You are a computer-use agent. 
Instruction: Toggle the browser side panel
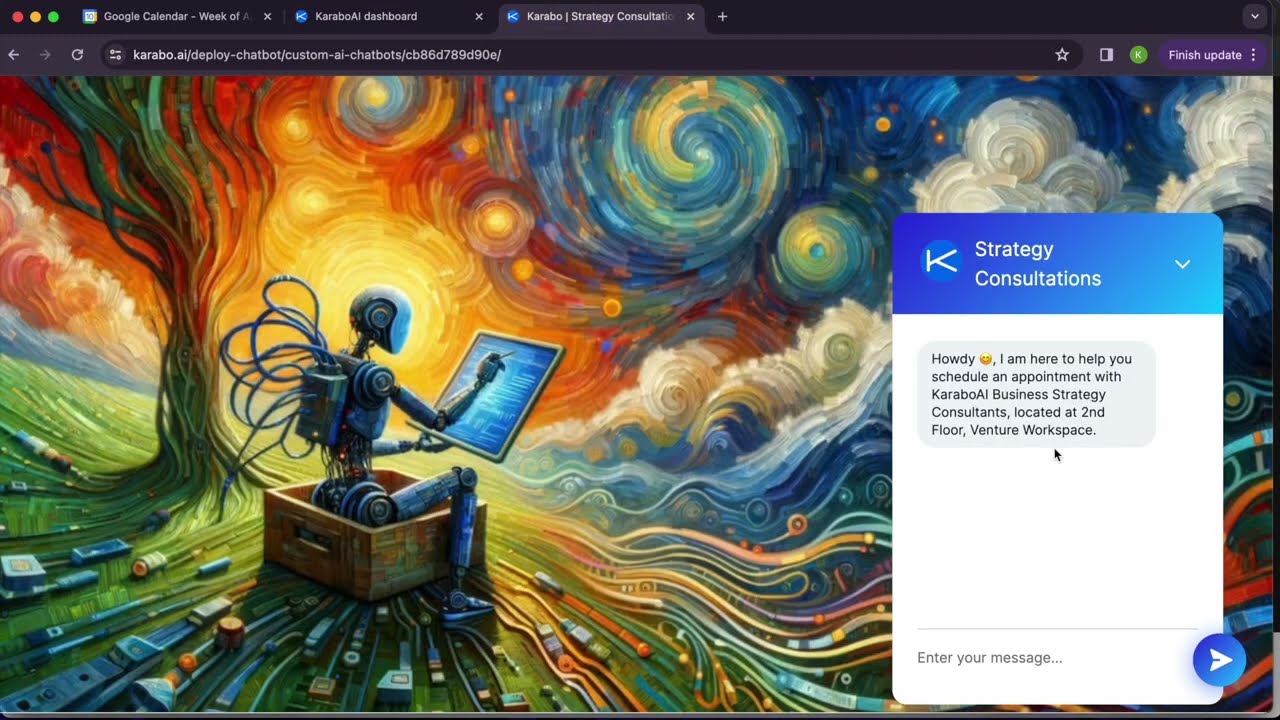[1106, 55]
